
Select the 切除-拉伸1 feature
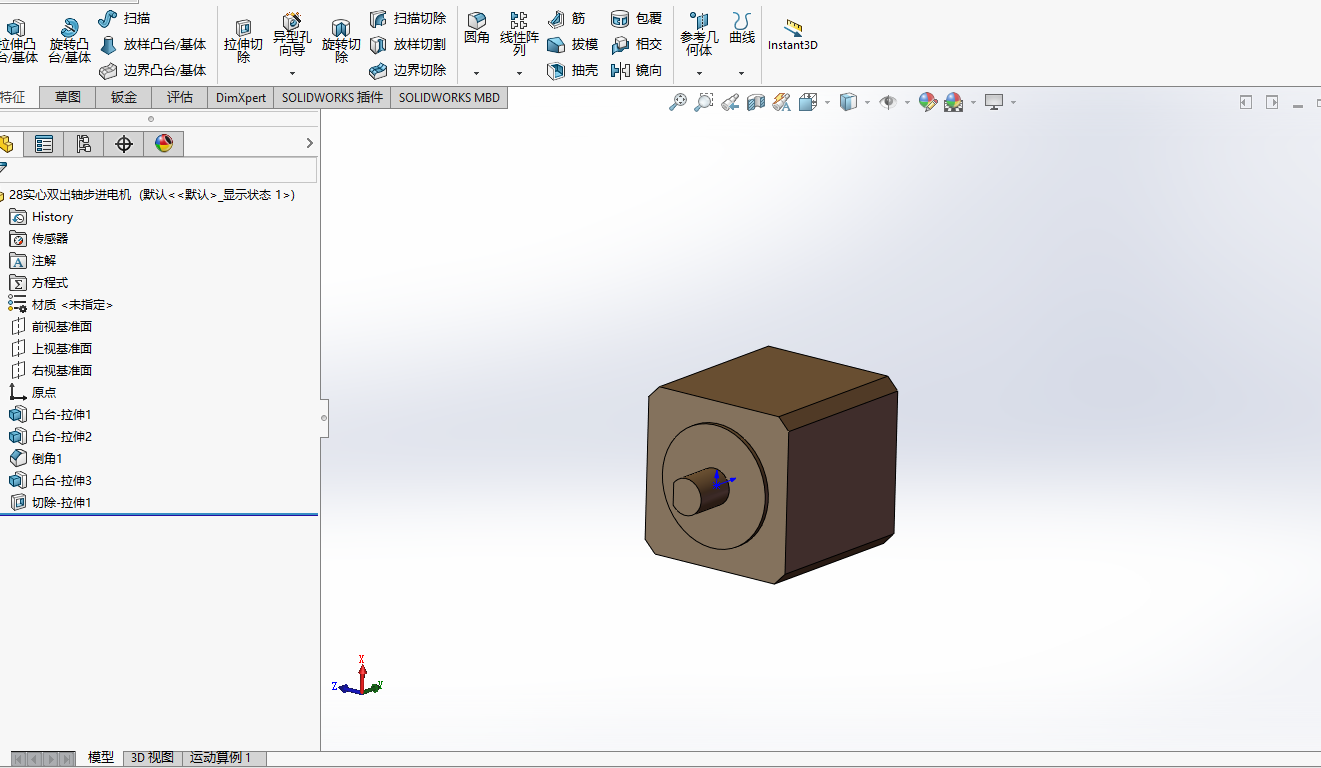tap(51, 502)
